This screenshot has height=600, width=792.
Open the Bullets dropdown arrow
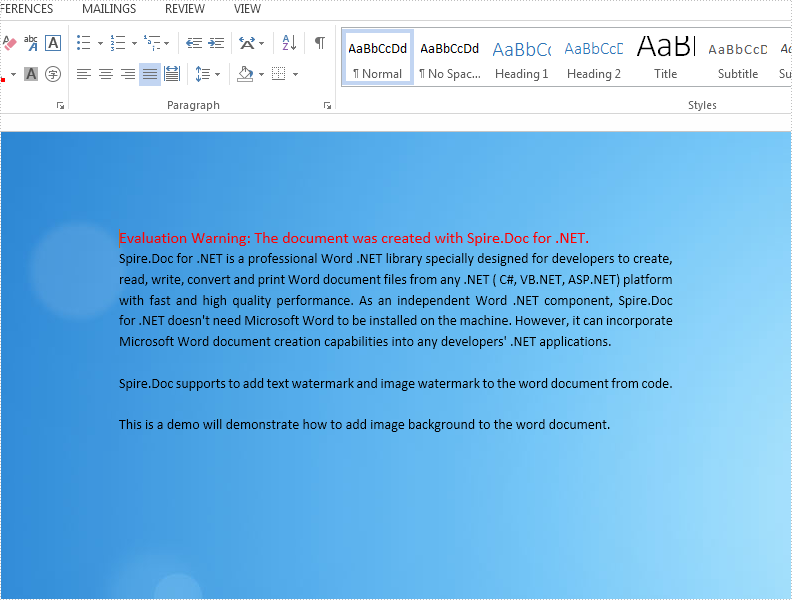(100, 43)
